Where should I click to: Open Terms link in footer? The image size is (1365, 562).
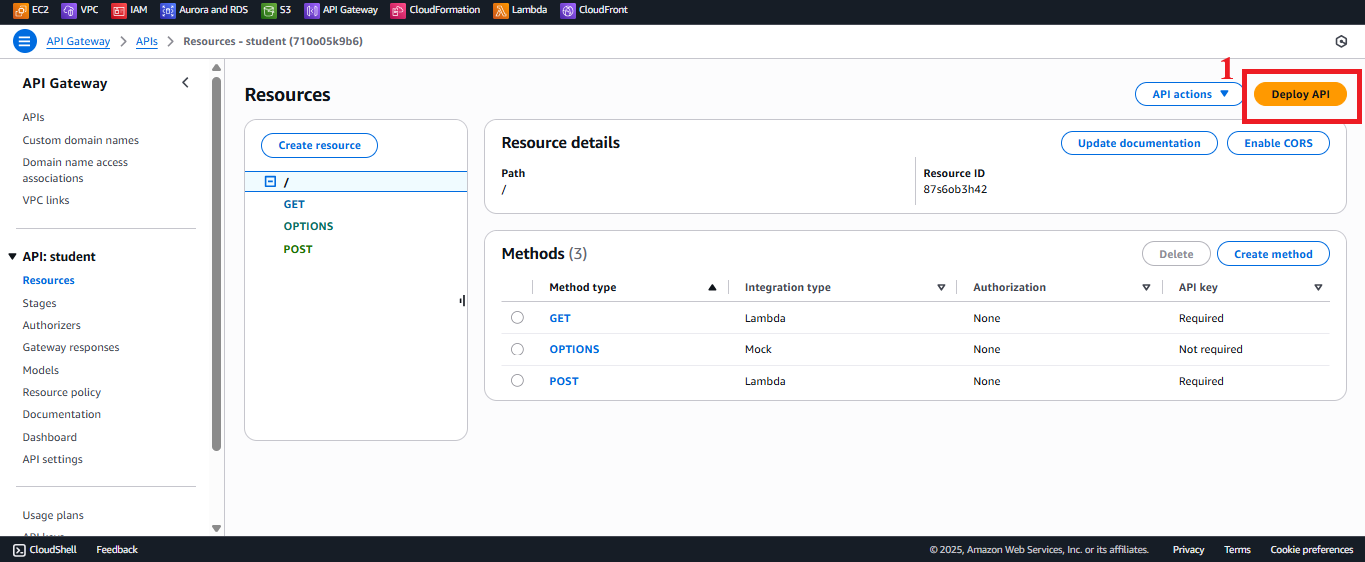pos(1237,549)
